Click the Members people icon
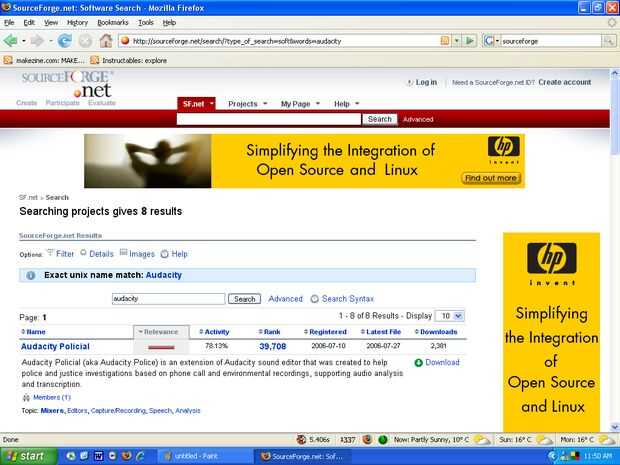Screen dimensions: 620x465 (26, 398)
